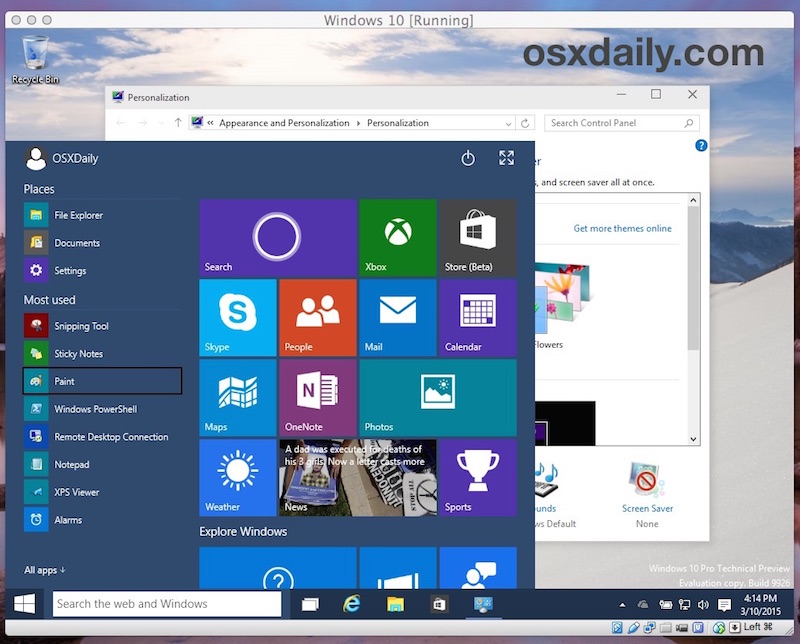Open the clock showing 4:14 PM
Viewport: 800px width, 644px height.
[x=760, y=605]
